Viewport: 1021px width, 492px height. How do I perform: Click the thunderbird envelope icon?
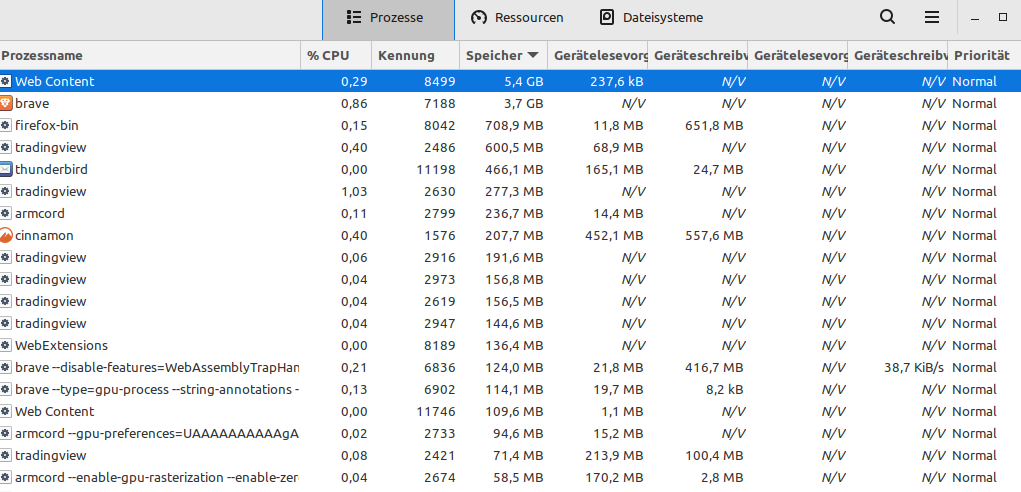coord(6,170)
